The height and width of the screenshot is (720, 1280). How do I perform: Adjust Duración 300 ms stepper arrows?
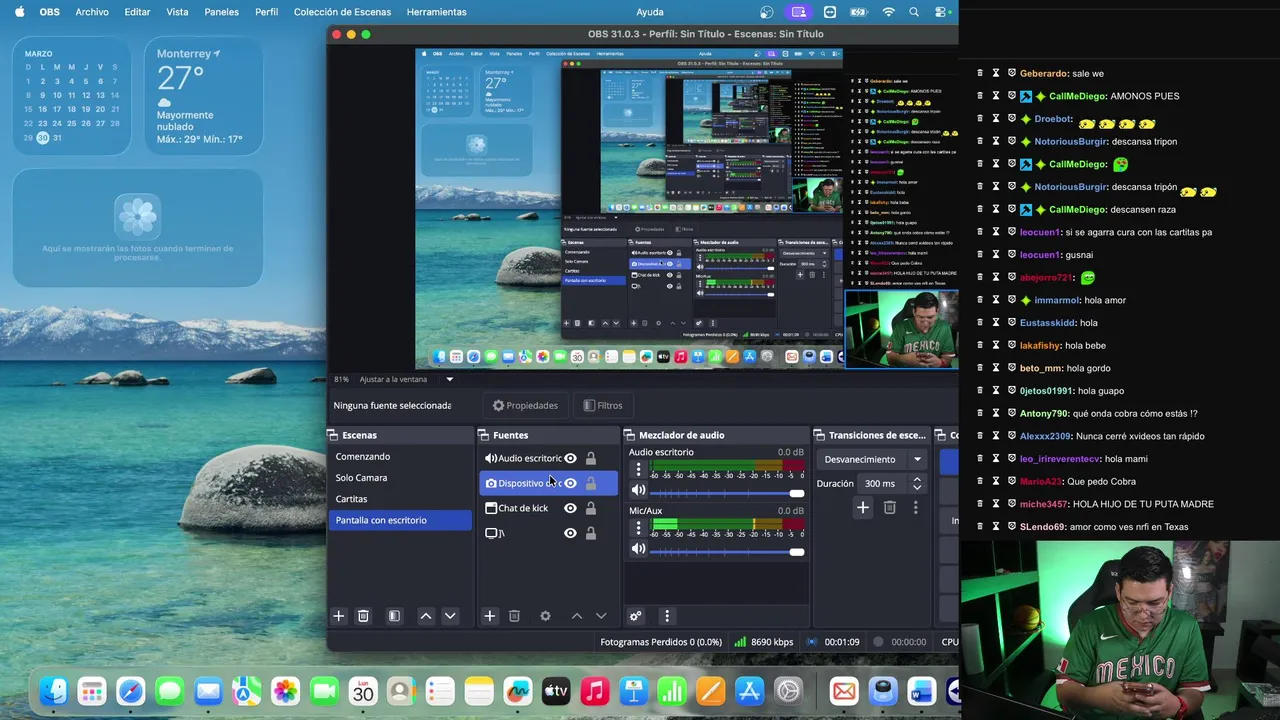tap(917, 483)
